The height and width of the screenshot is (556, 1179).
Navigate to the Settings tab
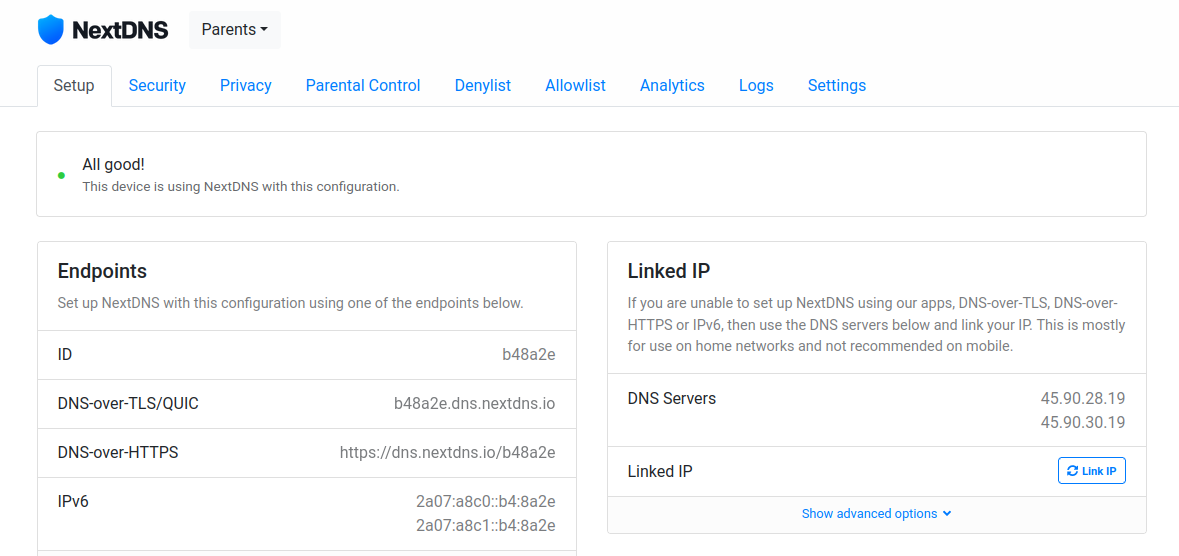pos(837,86)
